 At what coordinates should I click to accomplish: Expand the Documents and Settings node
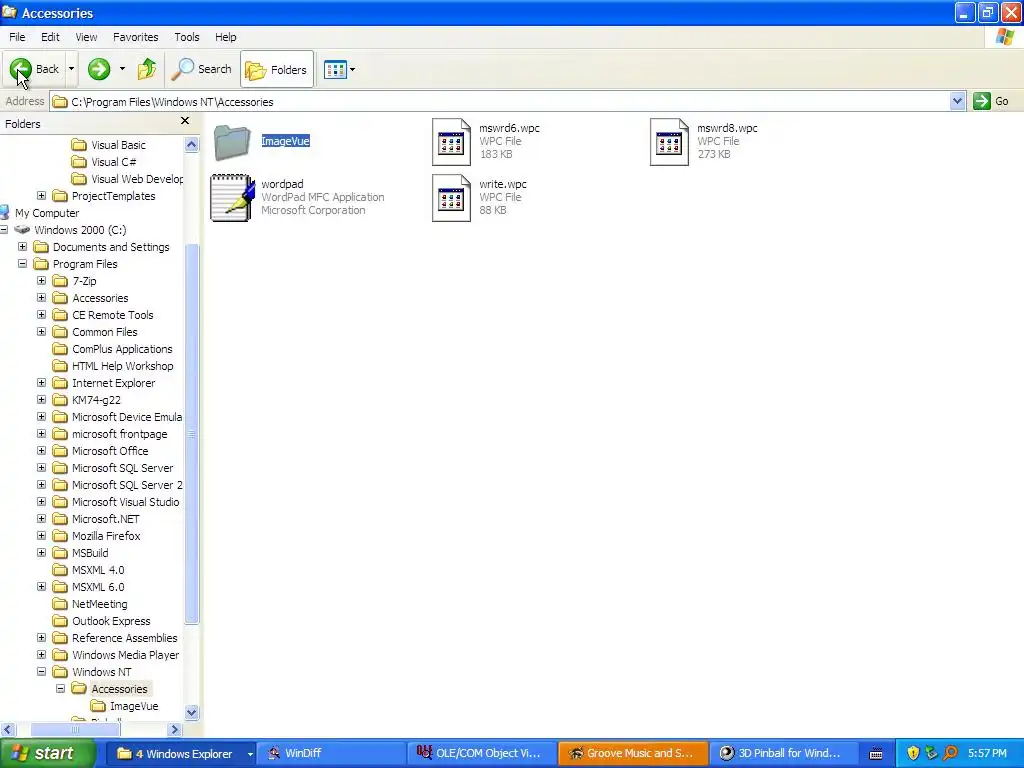(x=22, y=247)
